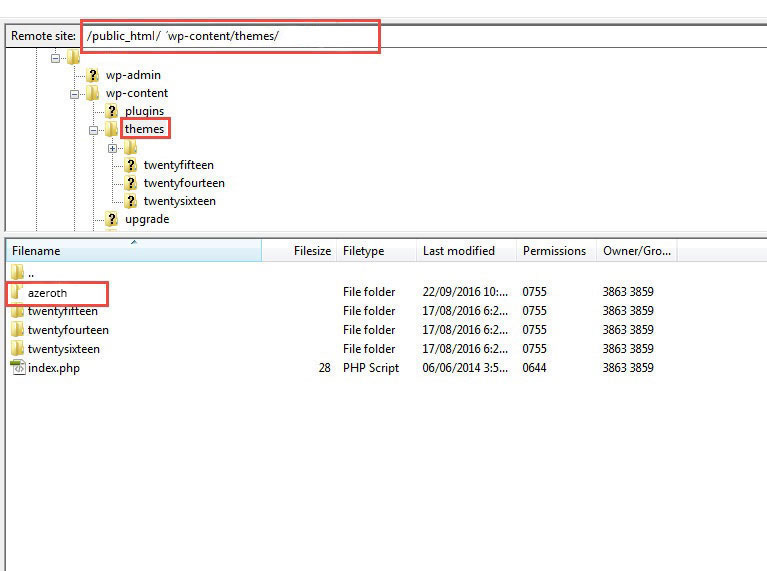Click the index.php script file icon
The image size is (767, 571).
click(x=18, y=367)
